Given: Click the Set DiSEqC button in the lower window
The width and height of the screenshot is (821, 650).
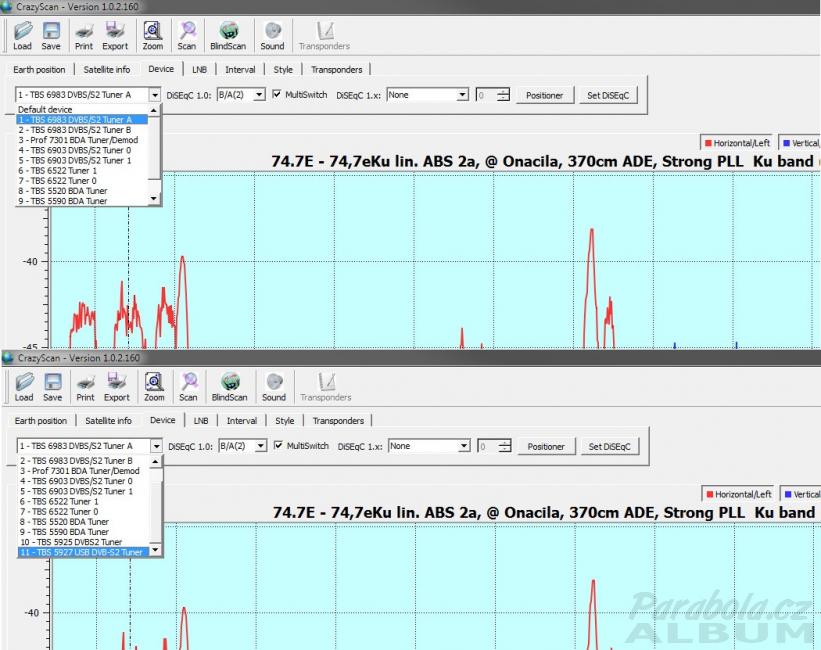Looking at the screenshot, I should point(609,447).
